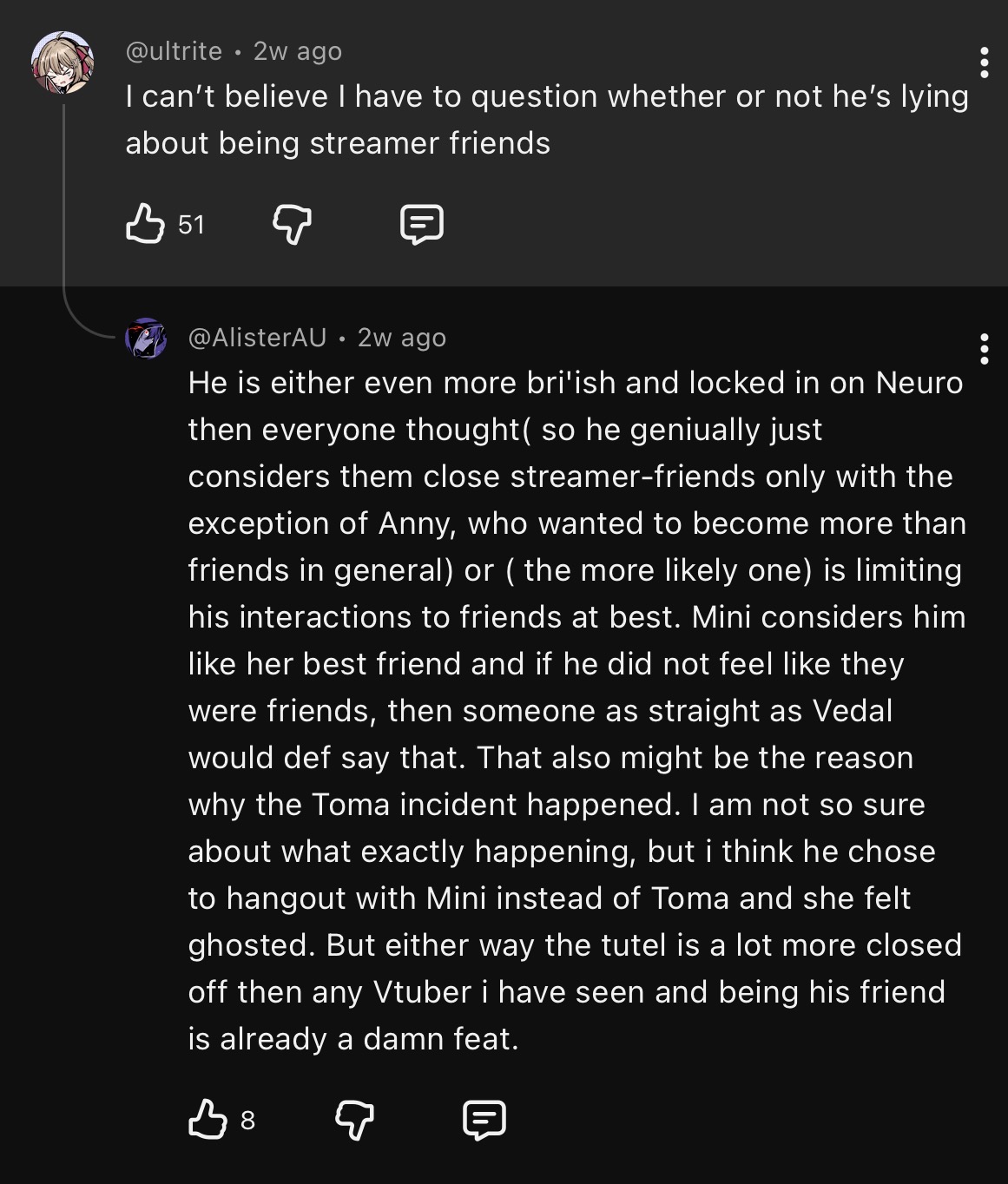1008x1184 pixels.
Task: Tap the last line 'is already a damn feat.'
Action: coord(353,1038)
